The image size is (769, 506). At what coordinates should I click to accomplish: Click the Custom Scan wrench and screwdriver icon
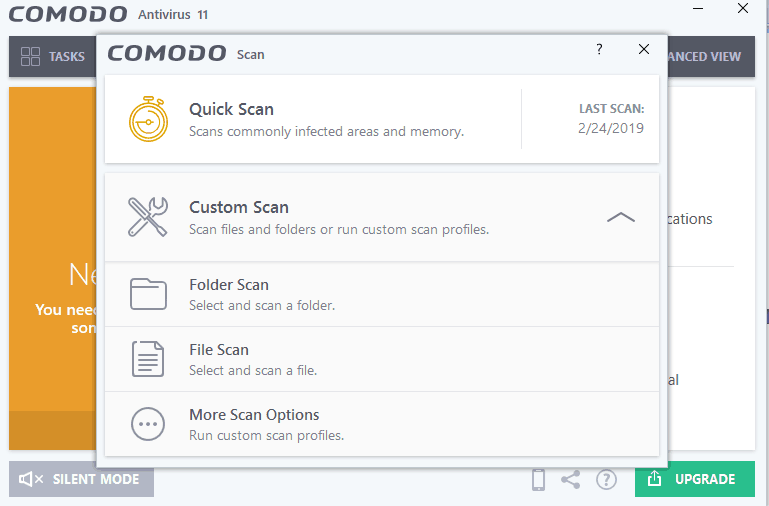148,217
